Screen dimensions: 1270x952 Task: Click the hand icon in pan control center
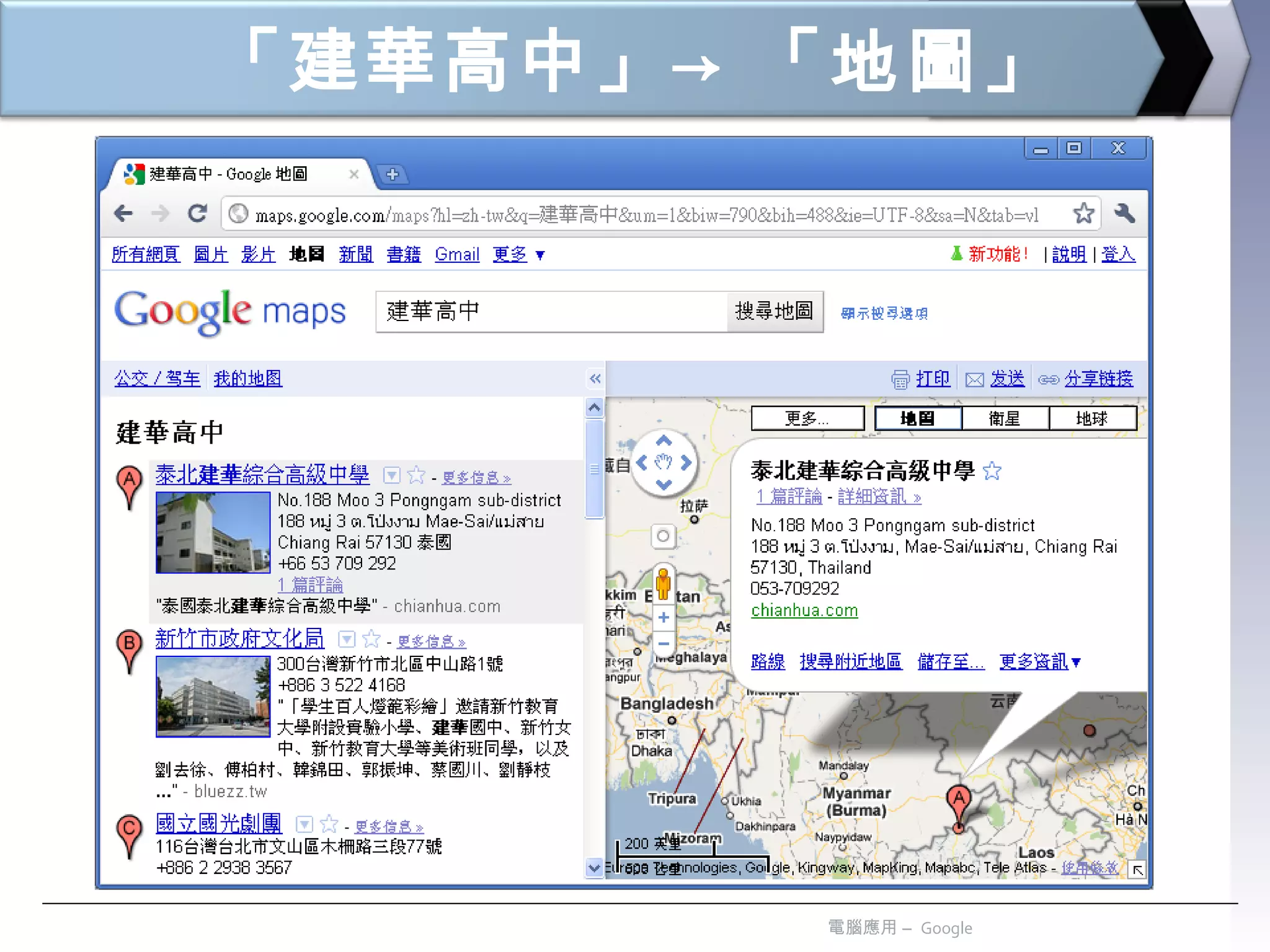click(x=664, y=462)
